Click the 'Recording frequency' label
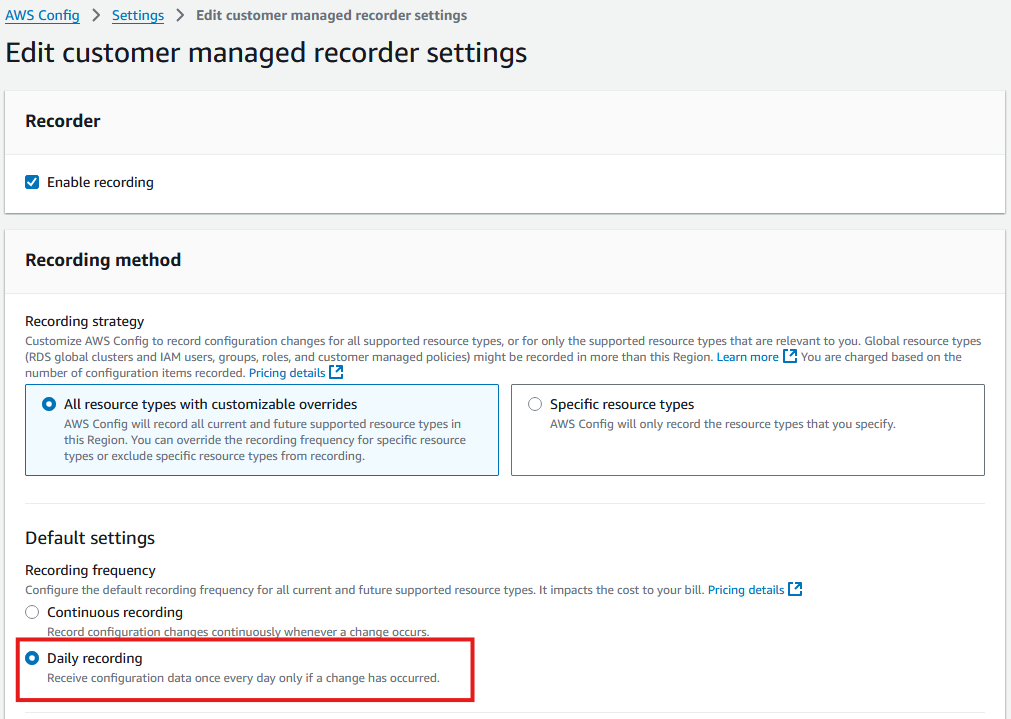This screenshot has height=719, width=1011. click(90, 570)
